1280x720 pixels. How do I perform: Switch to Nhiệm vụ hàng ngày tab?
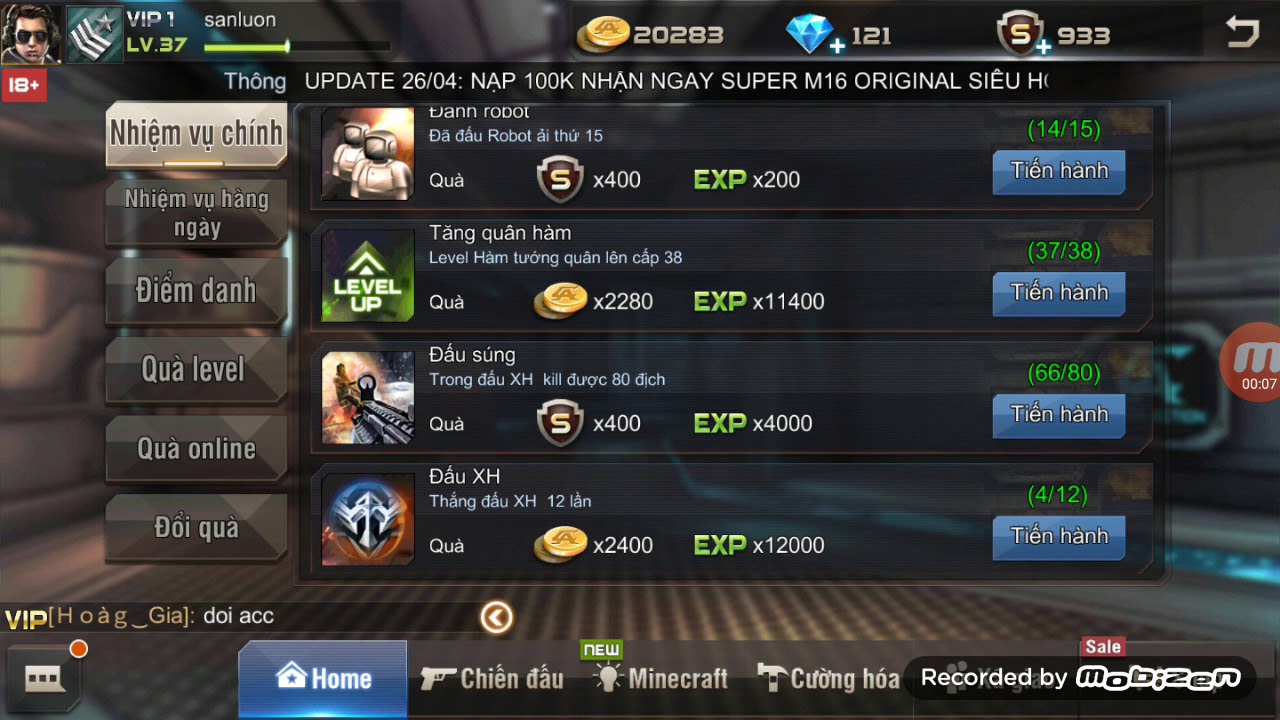click(196, 213)
